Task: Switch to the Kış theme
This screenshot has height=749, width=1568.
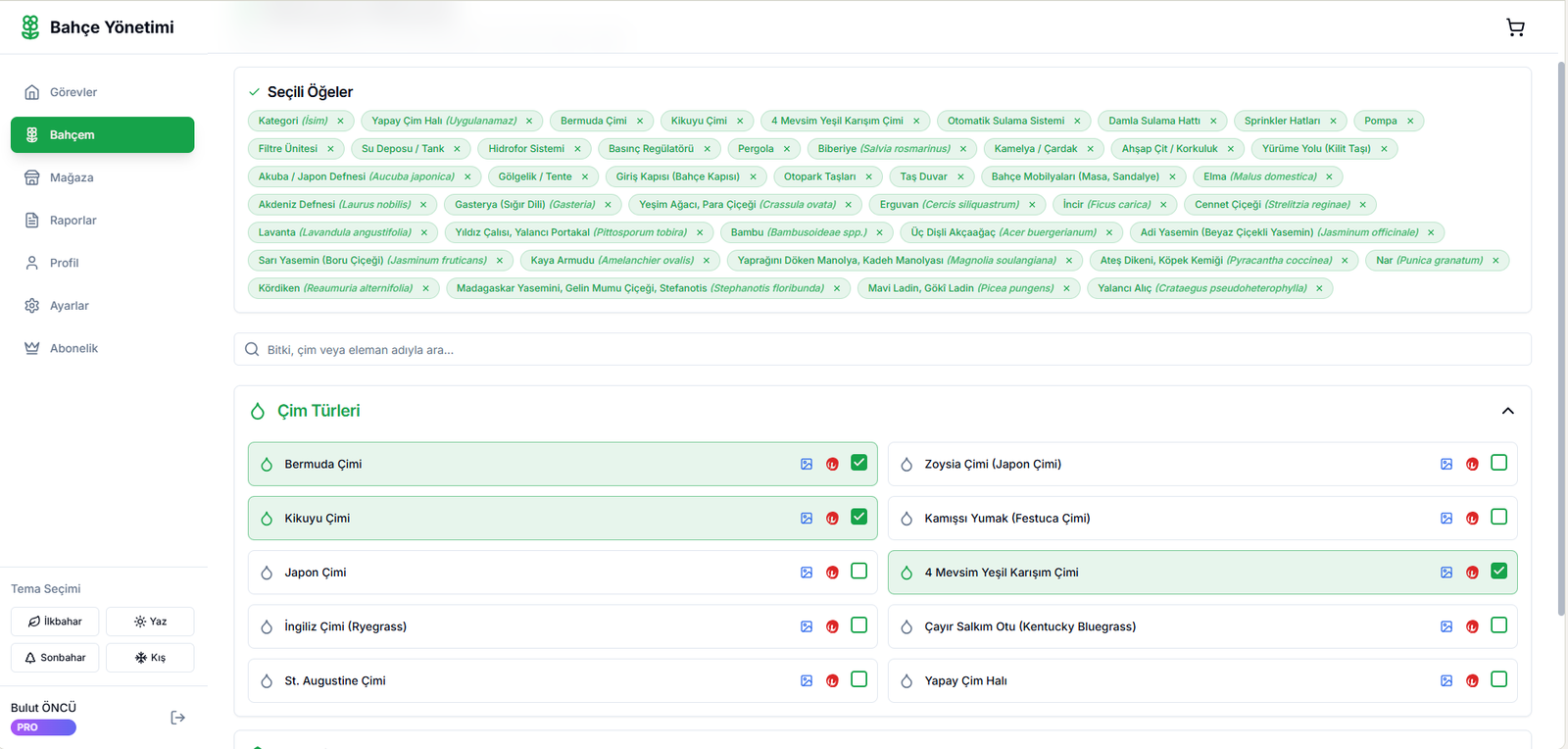Action: (150, 658)
